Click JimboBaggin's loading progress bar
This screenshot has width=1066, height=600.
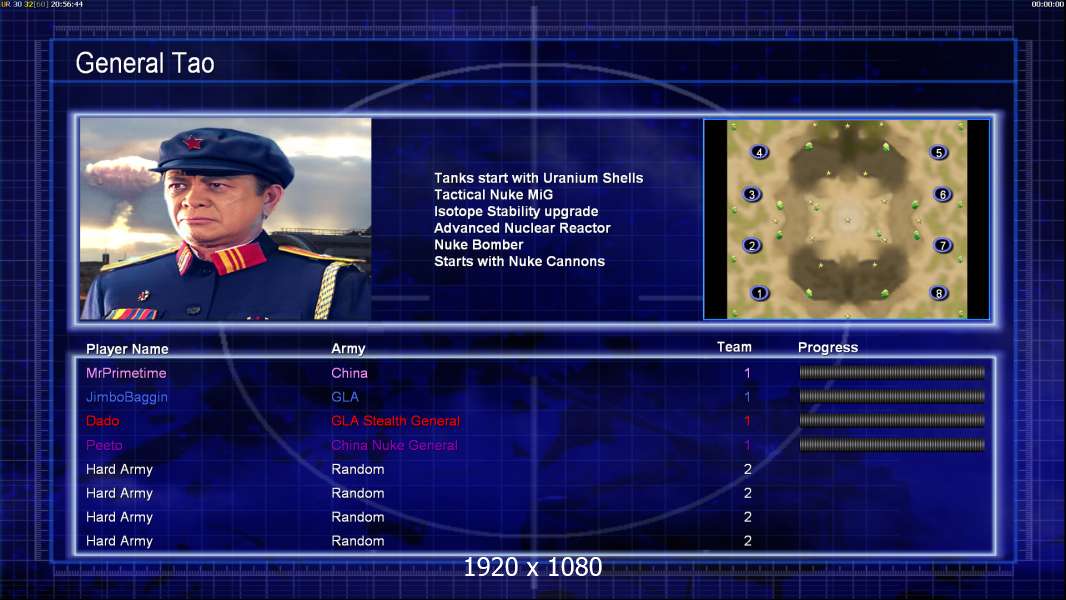(x=892, y=396)
